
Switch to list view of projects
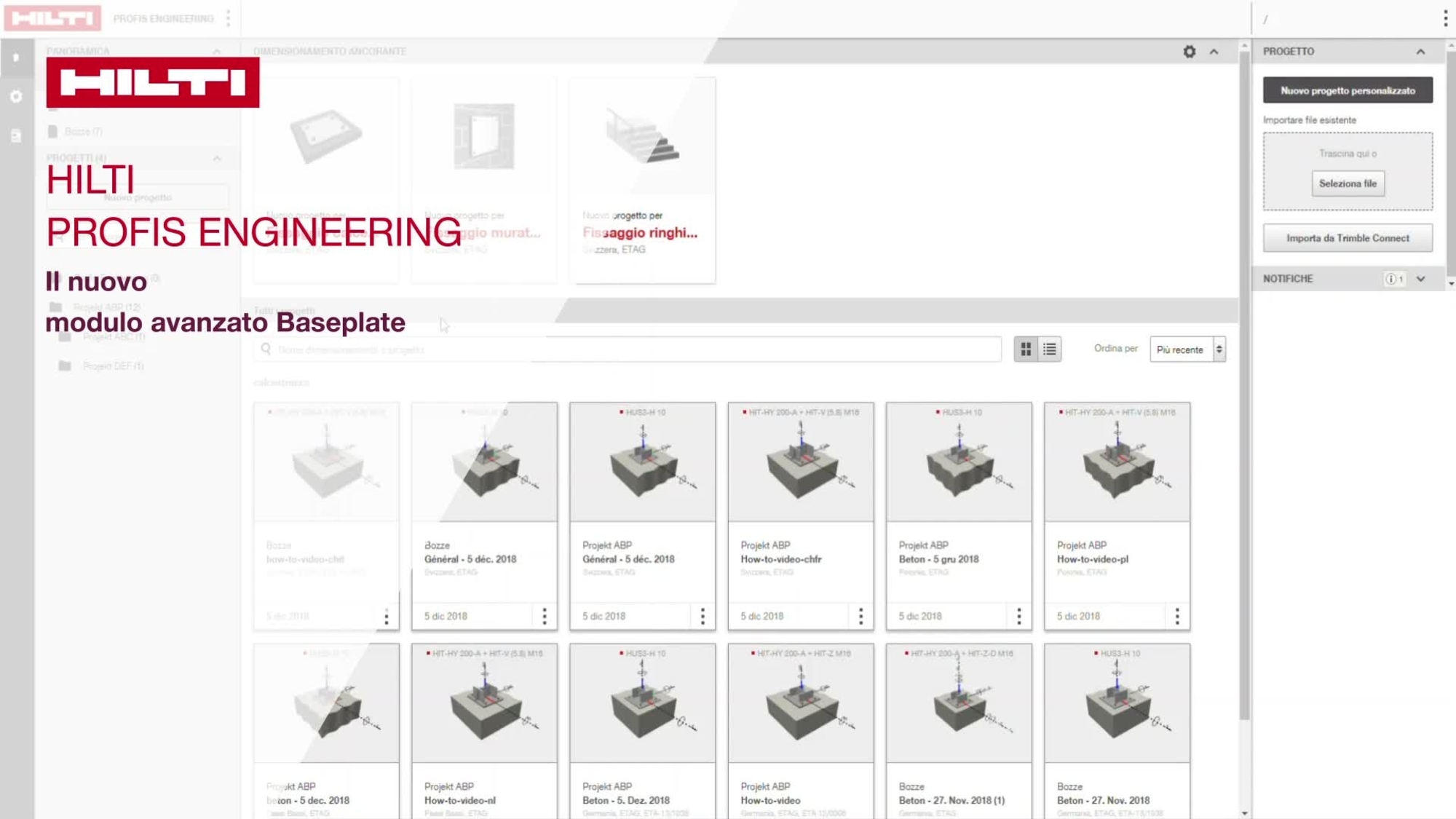1049,349
